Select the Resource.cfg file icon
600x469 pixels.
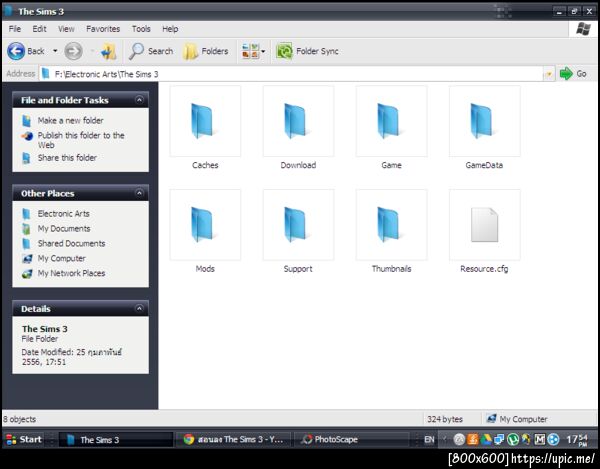coord(484,225)
